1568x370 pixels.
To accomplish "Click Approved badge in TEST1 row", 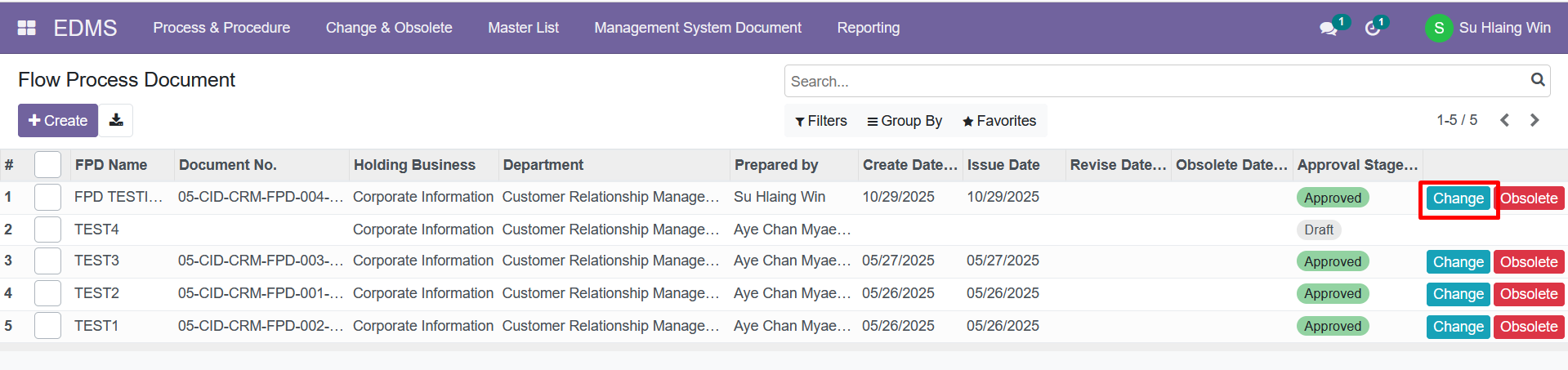I will [1333, 327].
